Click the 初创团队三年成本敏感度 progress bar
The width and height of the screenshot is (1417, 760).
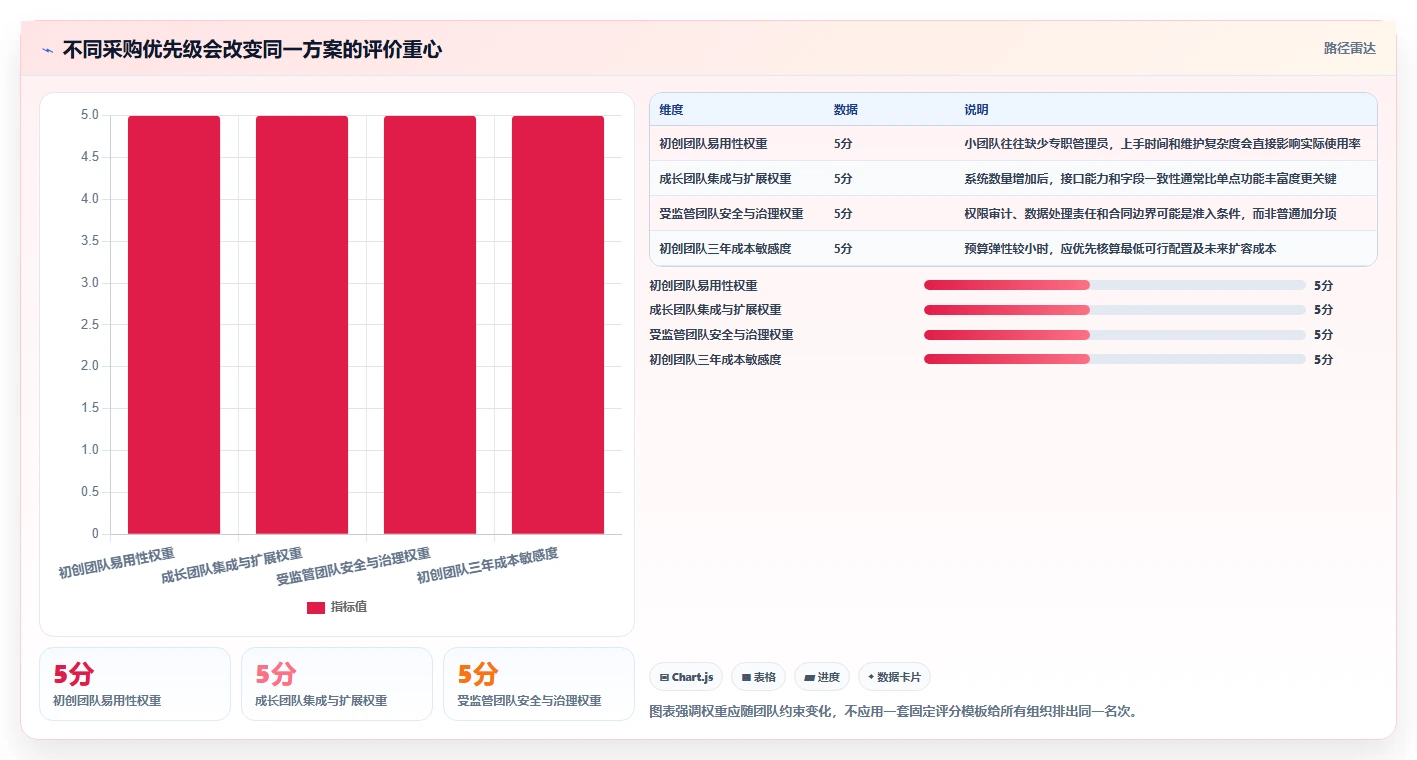point(1115,359)
